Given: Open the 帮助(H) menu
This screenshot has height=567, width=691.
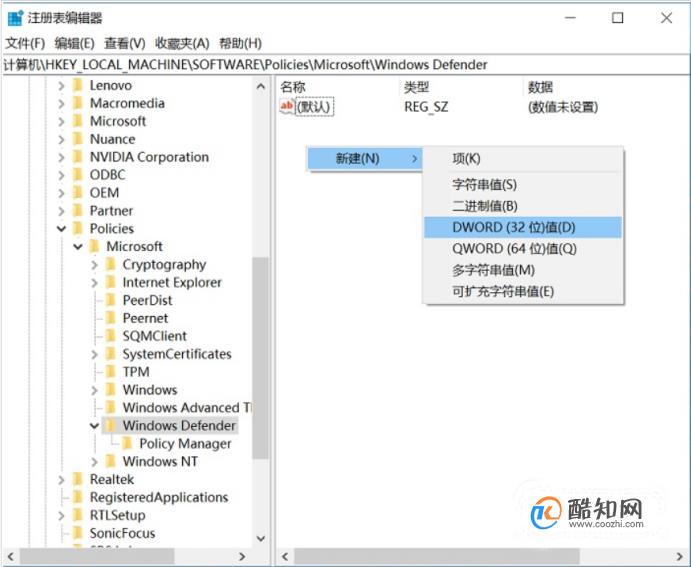Looking at the screenshot, I should click(241, 43).
